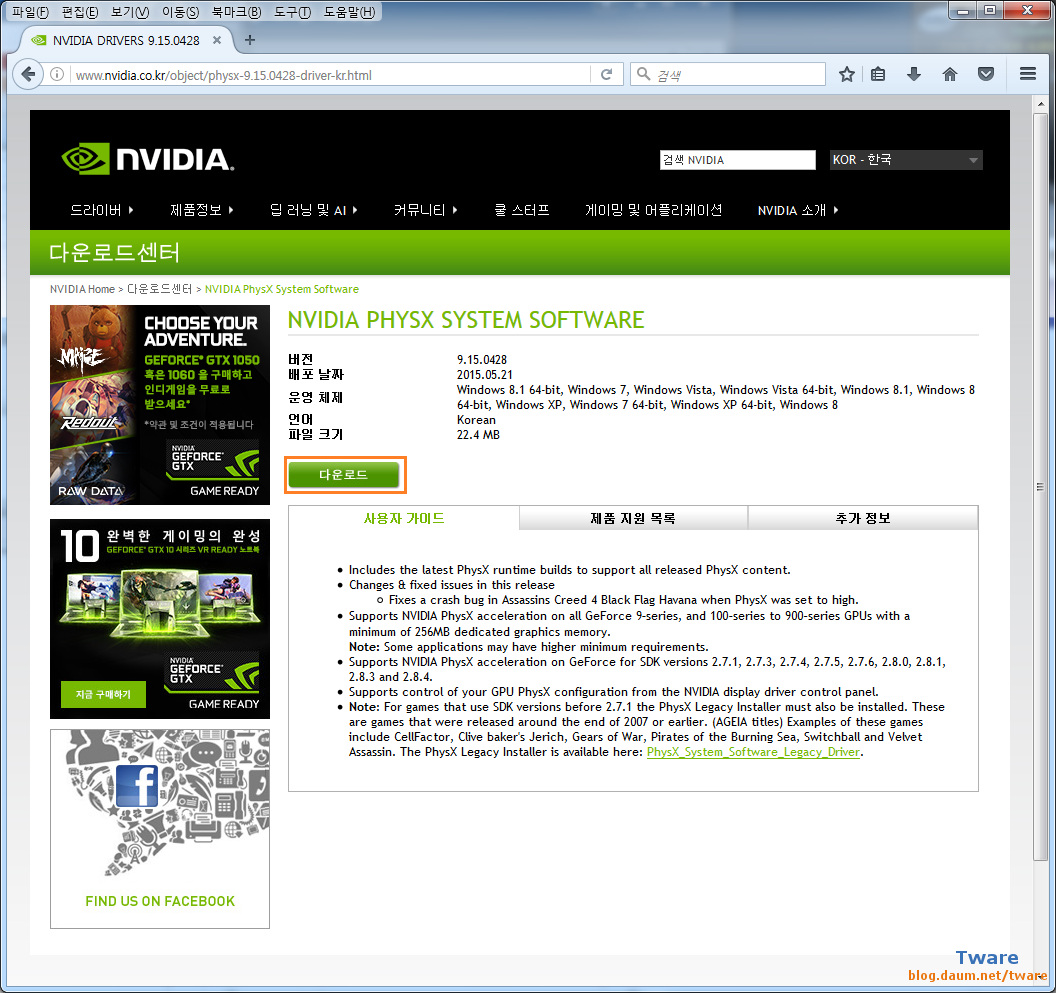
Task: Click 다운로드센터 breadcrumb link
Action: pos(160,289)
